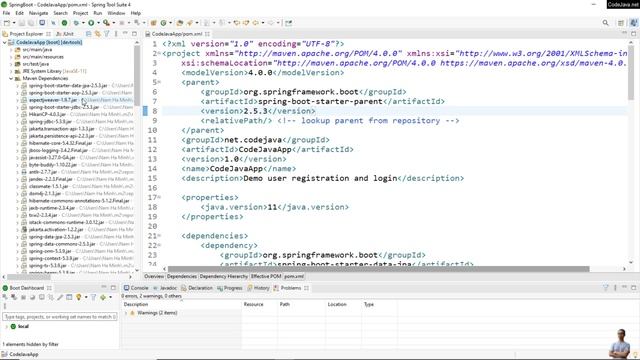The height and width of the screenshot is (360, 640).
Task: Toggle Link with Editor in Project Explorer
Action: pyautogui.click(x=98, y=34)
